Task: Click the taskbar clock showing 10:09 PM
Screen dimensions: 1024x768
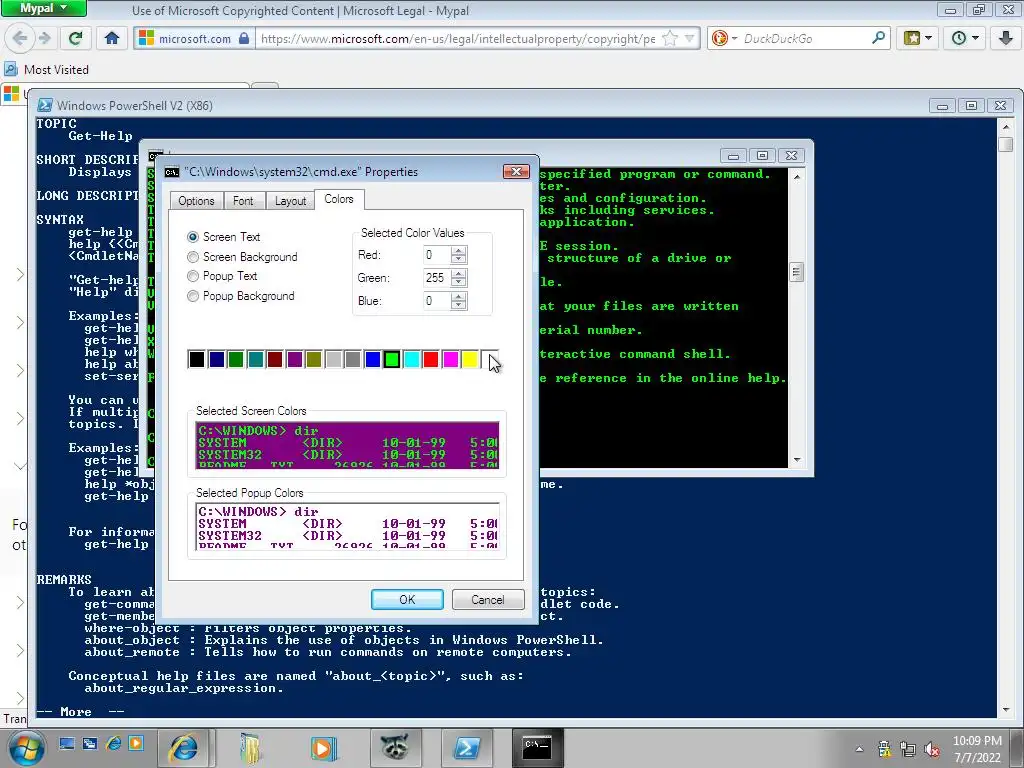Action: tap(978, 749)
